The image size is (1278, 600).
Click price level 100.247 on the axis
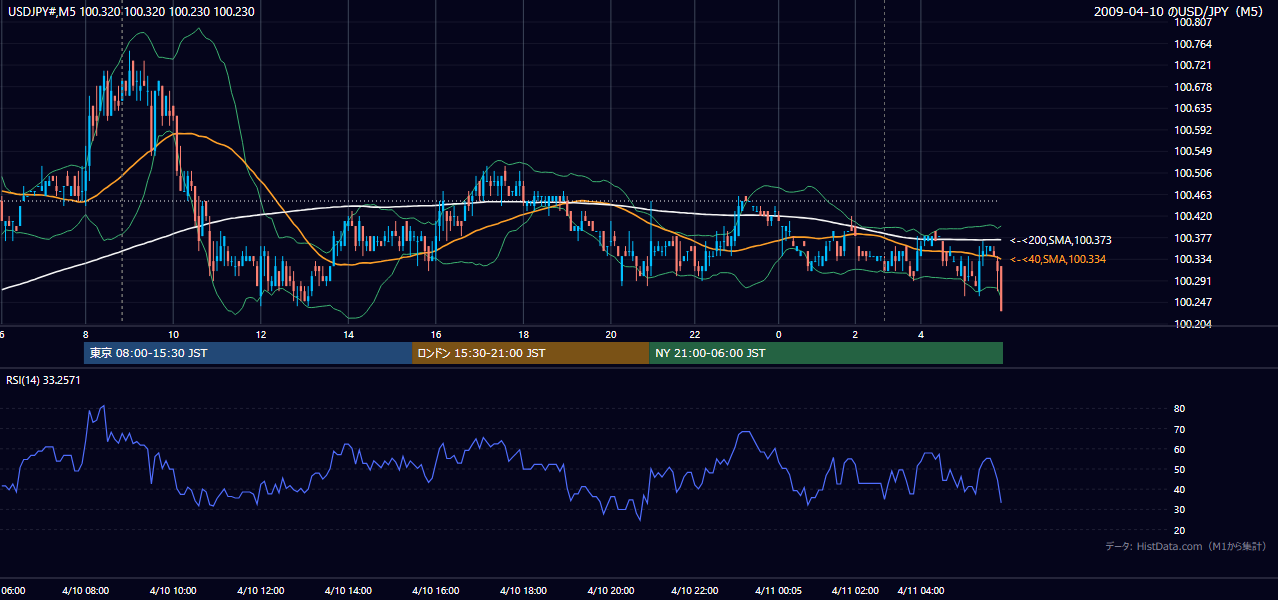click(1193, 302)
